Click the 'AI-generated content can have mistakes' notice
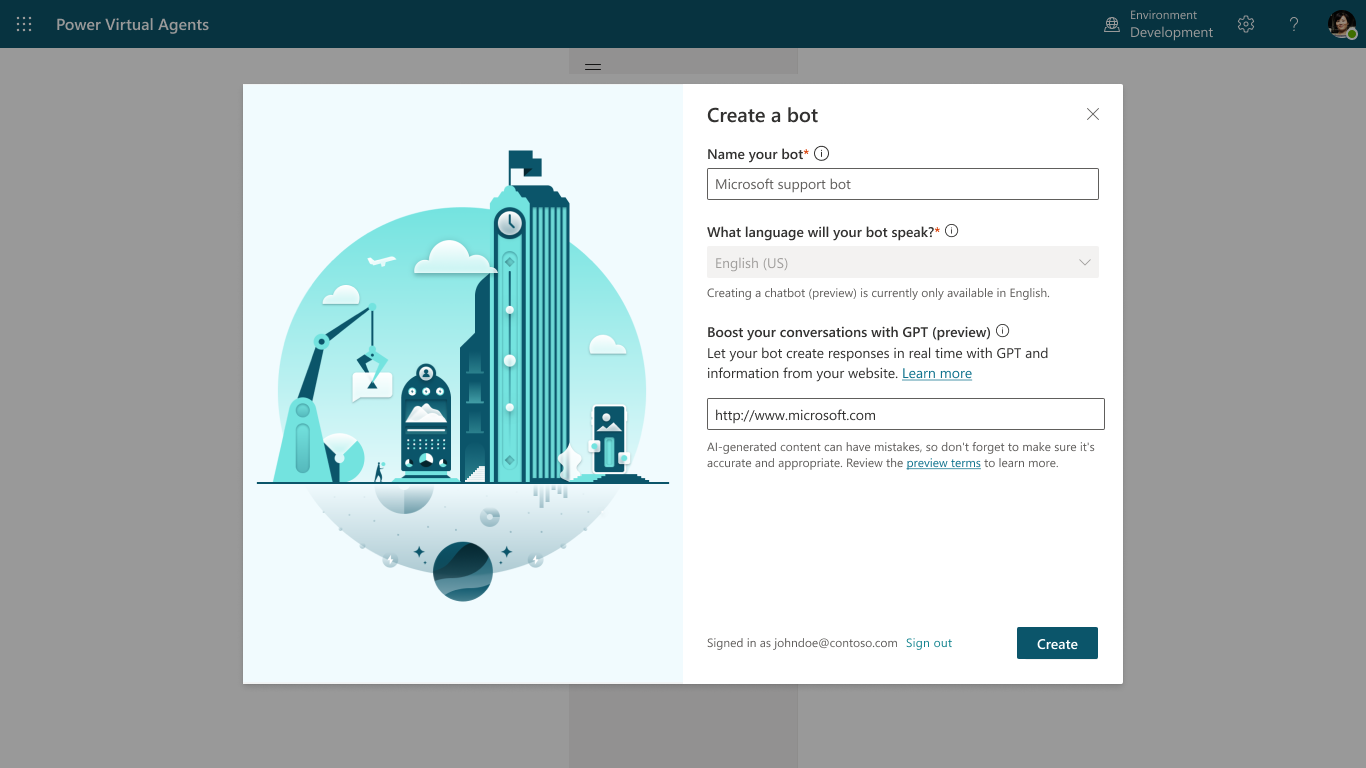1366x768 pixels. click(901, 455)
